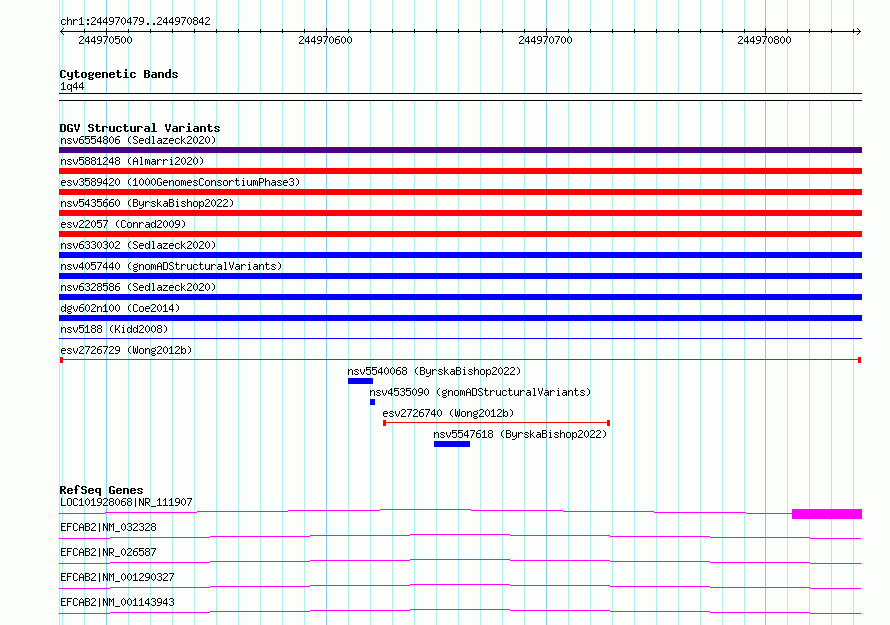Viewport: 890px width, 625px height.
Task: Select the purple nsv6554806 variant bar
Action: click(x=460, y=150)
